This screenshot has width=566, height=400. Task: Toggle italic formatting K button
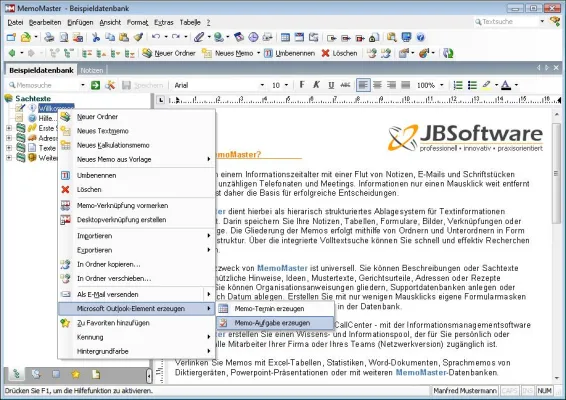(317, 85)
